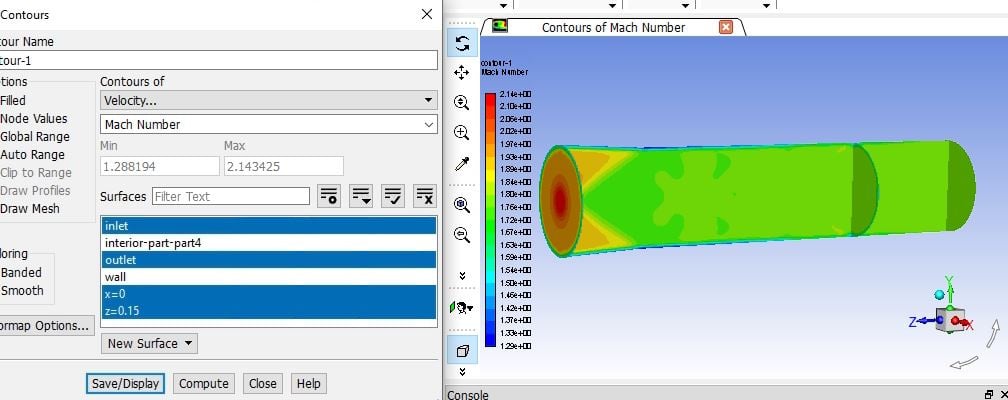Click the cyan isometric ball on the triad

[x=940, y=295]
